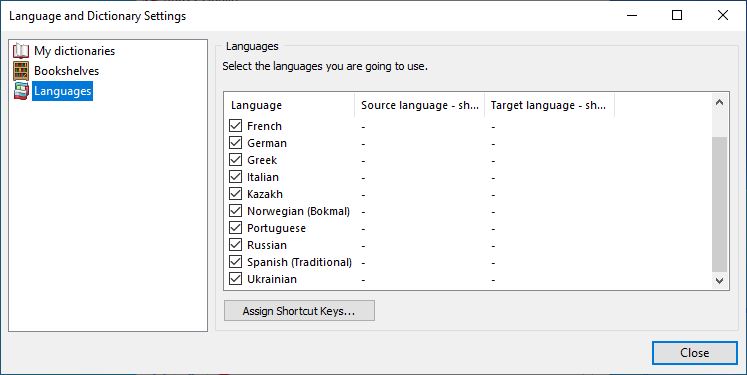
Task: Select the Greek row text
Action: pyautogui.click(x=262, y=160)
